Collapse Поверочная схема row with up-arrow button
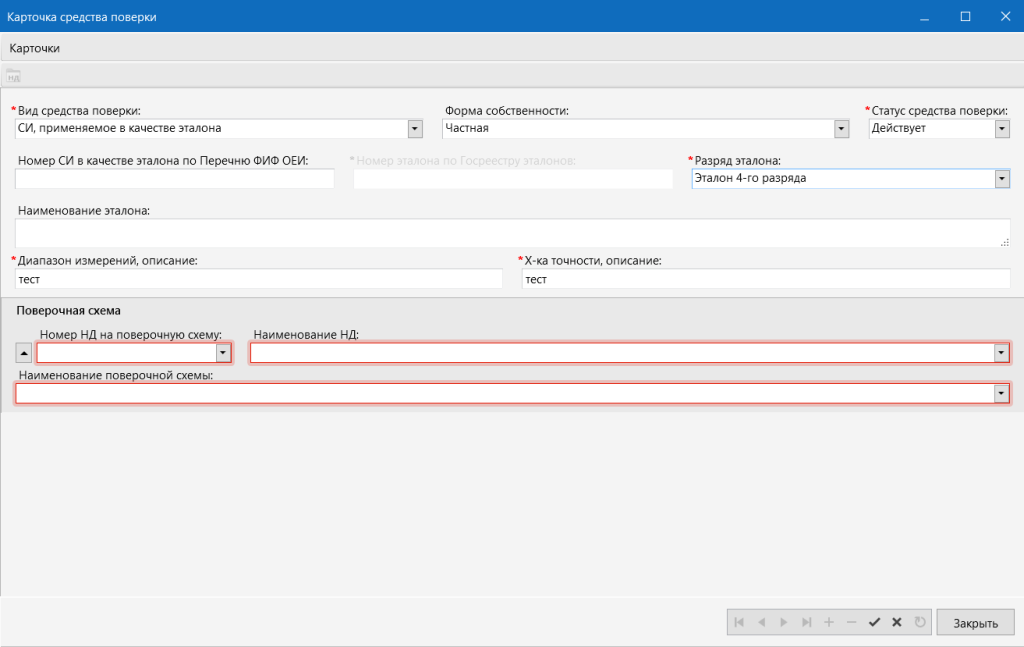Image resolution: width=1024 pixels, height=647 pixels. 24,353
